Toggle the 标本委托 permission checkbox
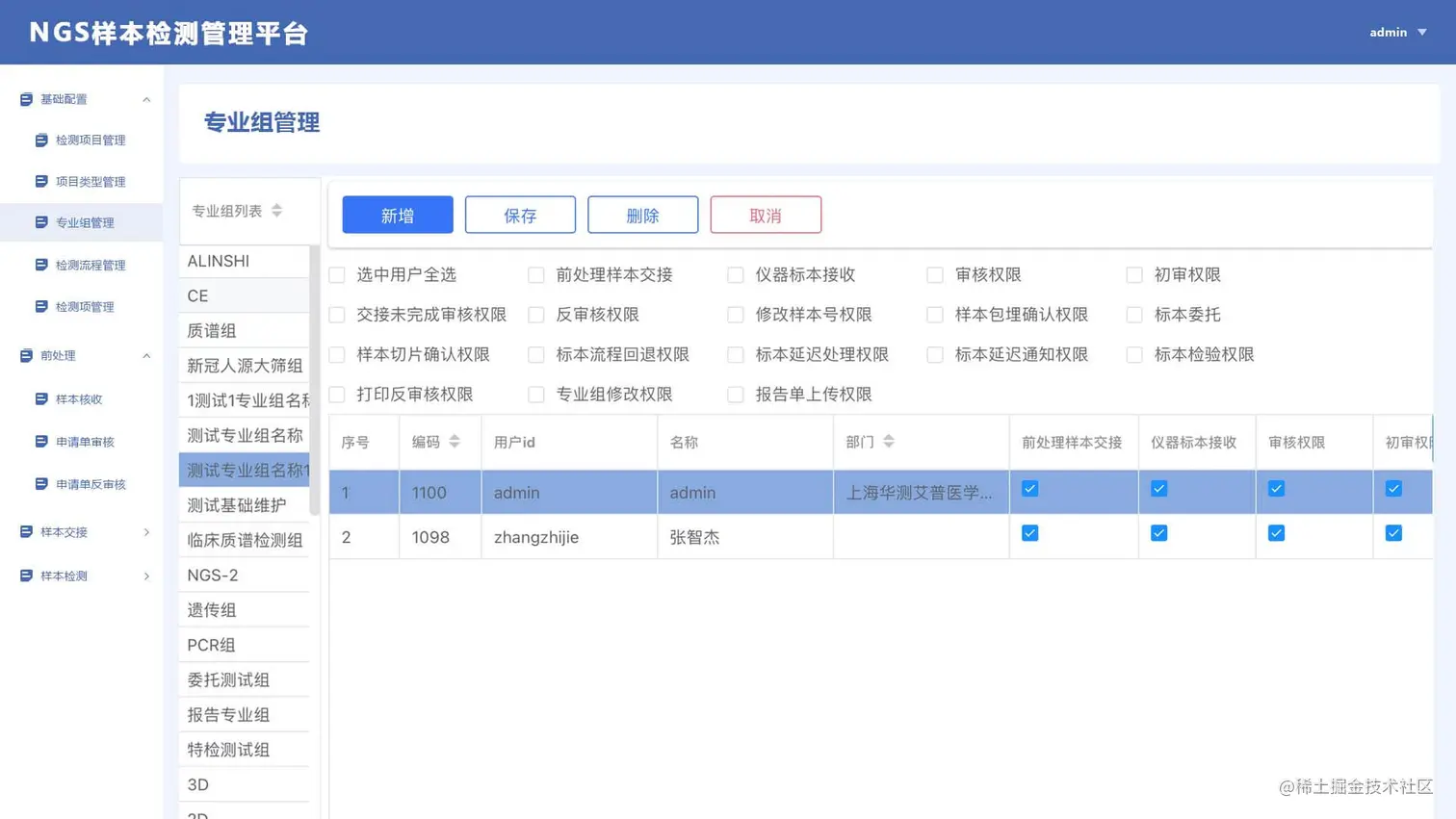Screen dimensions: 1456x819 tap(1134, 314)
